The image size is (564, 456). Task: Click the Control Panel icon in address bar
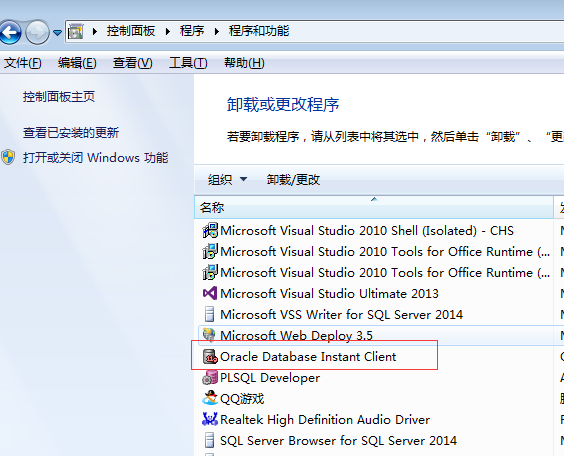tap(76, 31)
